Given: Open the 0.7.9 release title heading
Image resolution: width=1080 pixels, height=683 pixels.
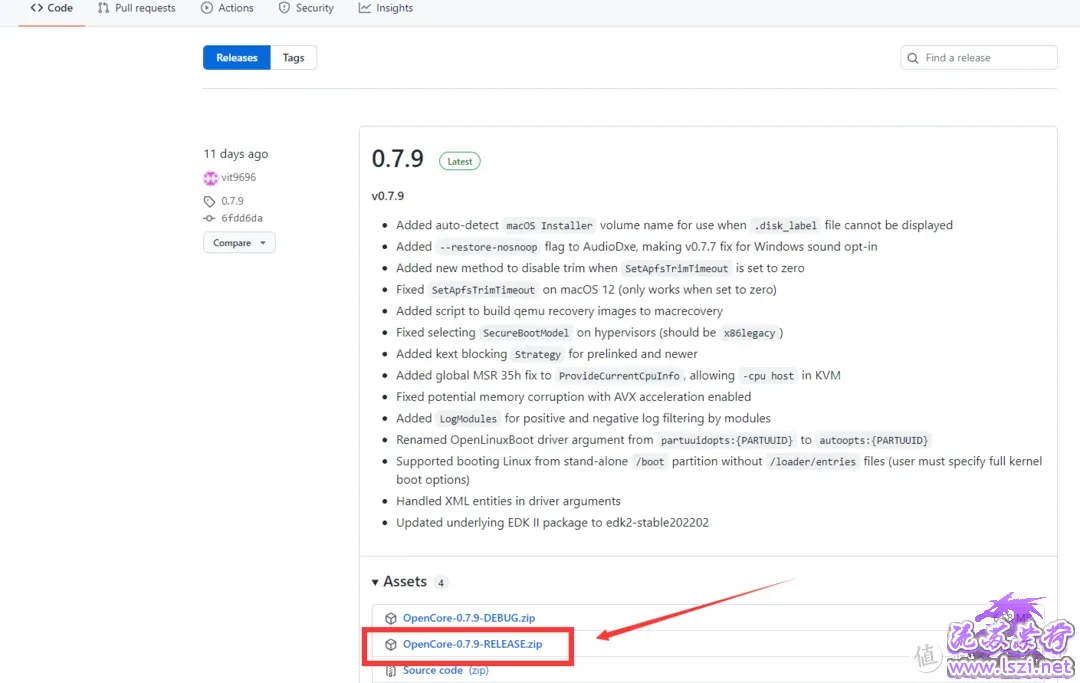Looking at the screenshot, I should click(397, 159).
